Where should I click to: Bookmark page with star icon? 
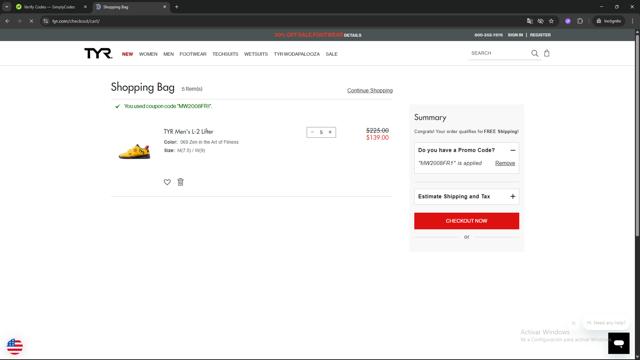tap(551, 21)
